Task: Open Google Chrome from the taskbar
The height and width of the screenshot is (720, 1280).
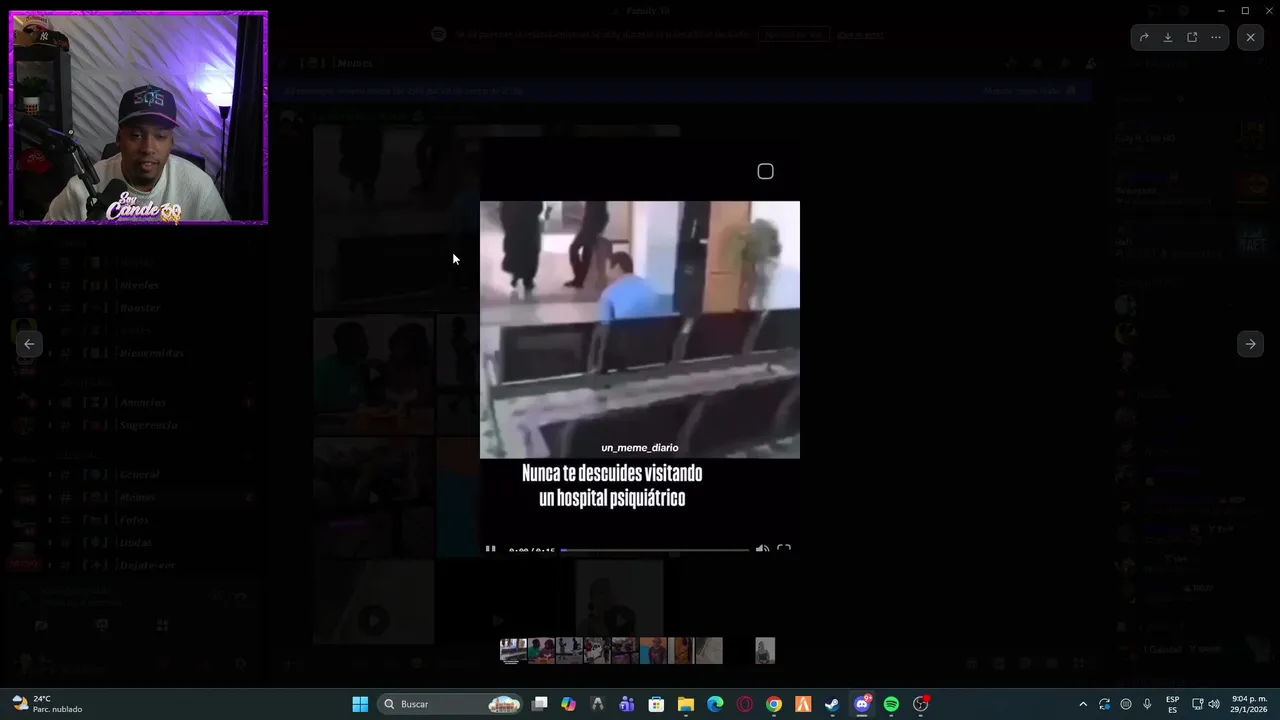Action: [774, 704]
